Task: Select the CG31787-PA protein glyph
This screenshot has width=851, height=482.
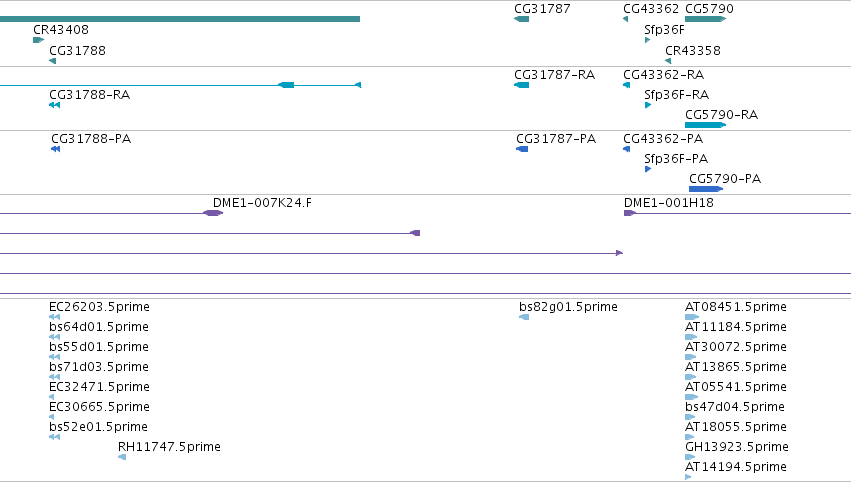Action: tap(522, 149)
